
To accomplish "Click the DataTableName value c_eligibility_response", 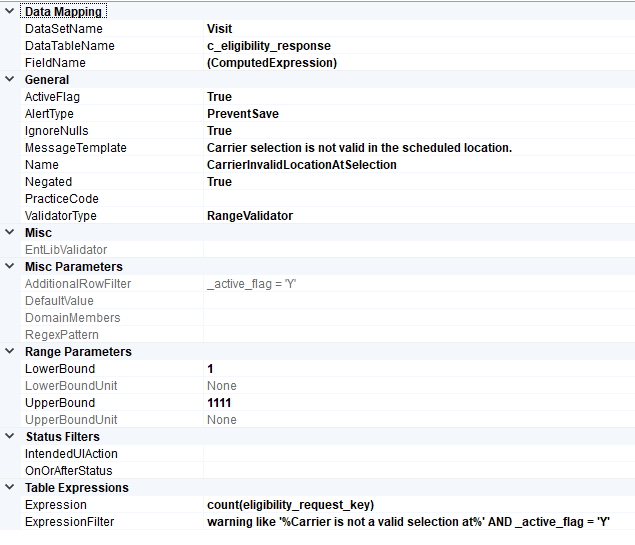I will pyautogui.click(x=268, y=46).
